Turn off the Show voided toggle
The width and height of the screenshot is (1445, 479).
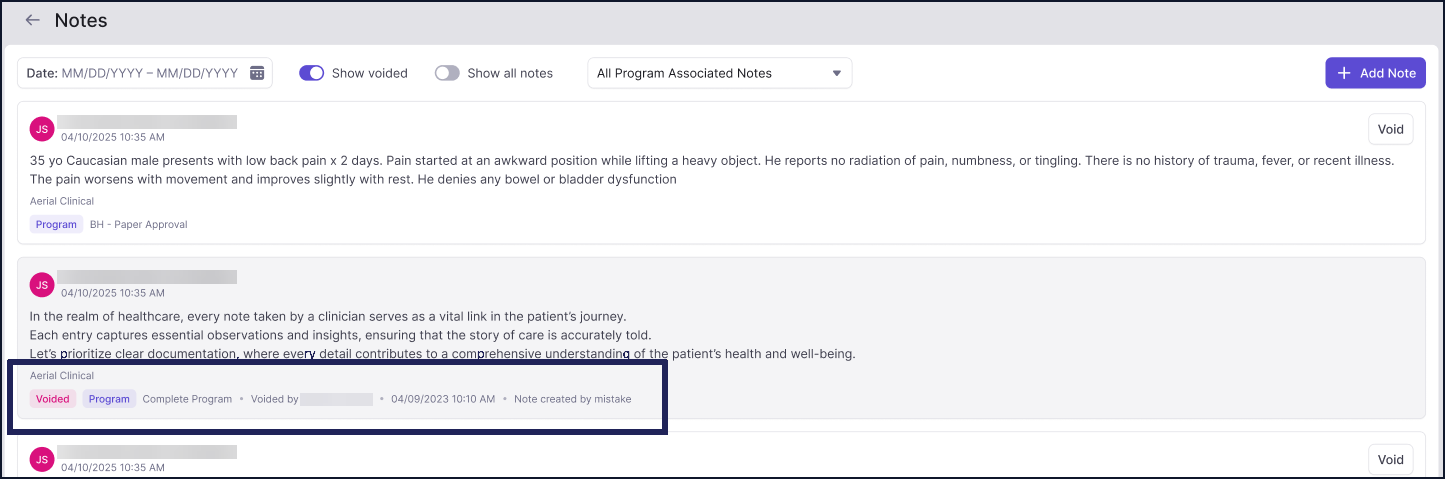point(312,73)
